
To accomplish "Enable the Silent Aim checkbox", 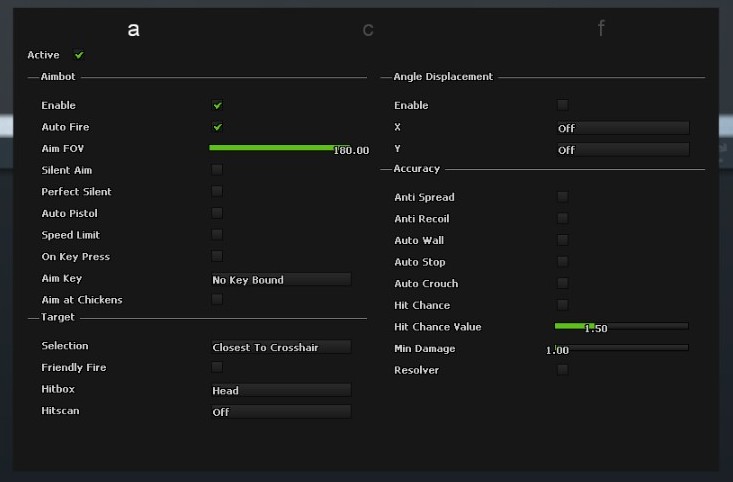I will pos(217,170).
